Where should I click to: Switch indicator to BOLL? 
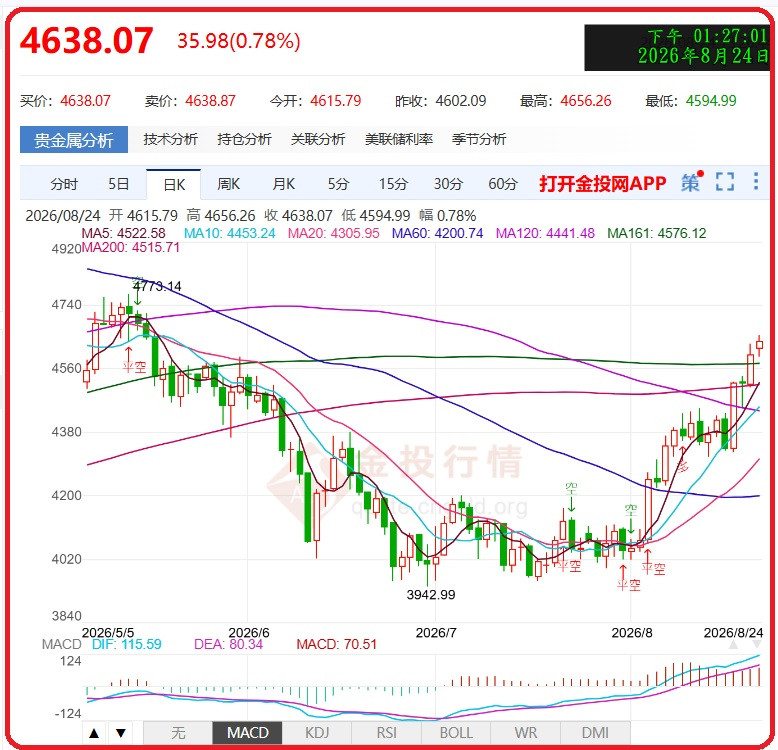coord(456,733)
